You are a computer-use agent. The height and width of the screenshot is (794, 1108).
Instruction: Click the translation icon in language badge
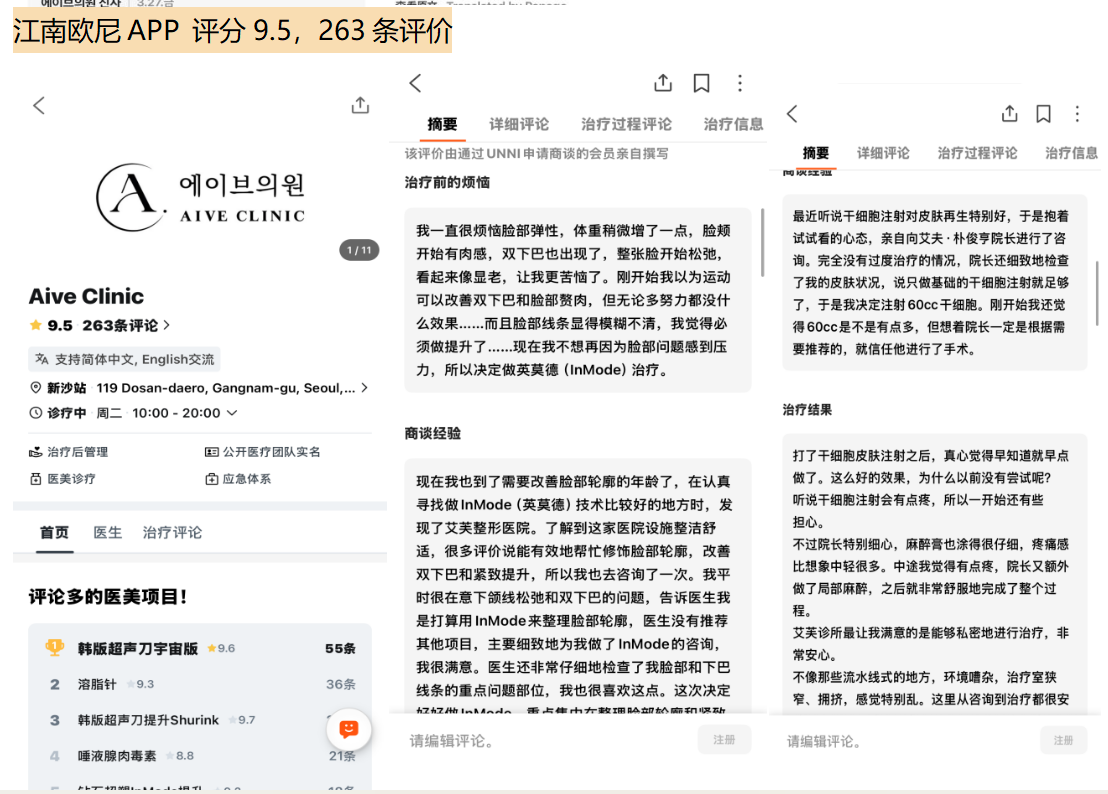click(42, 360)
